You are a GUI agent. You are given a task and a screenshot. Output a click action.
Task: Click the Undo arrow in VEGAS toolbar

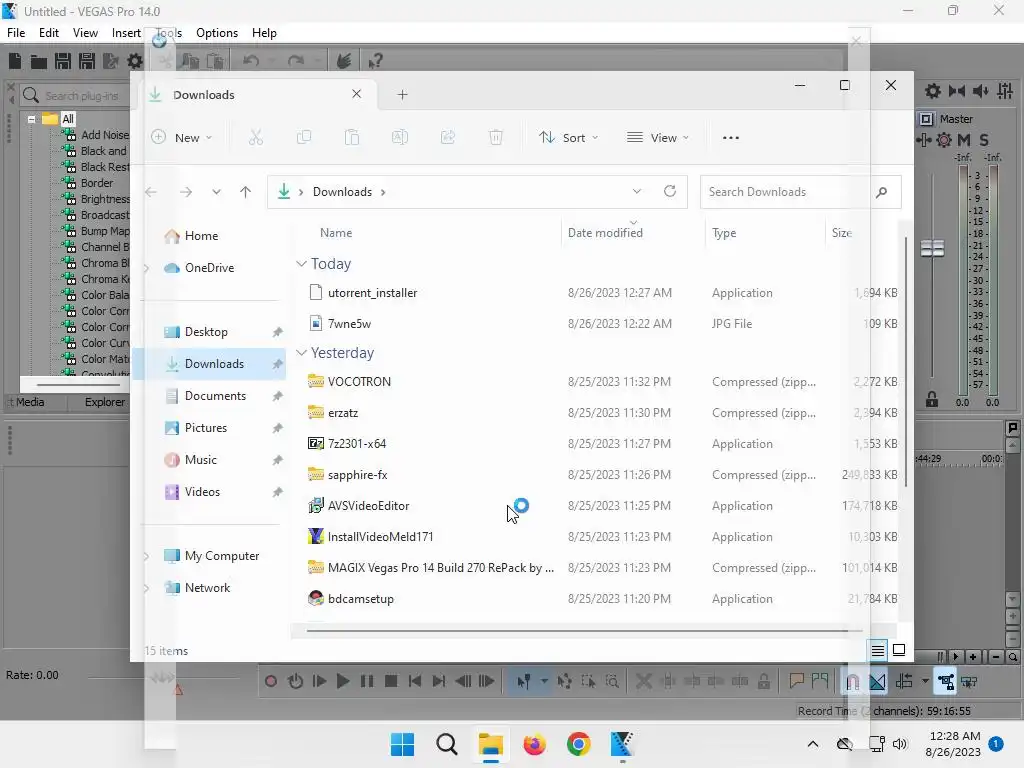pos(251,61)
